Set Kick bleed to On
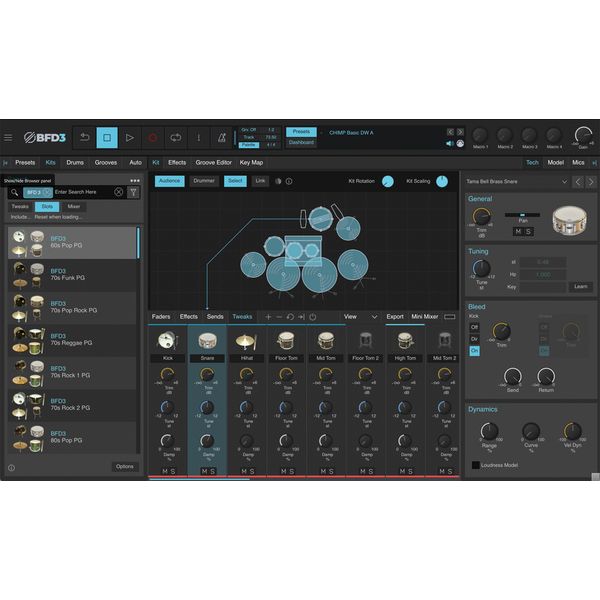 [x=474, y=351]
